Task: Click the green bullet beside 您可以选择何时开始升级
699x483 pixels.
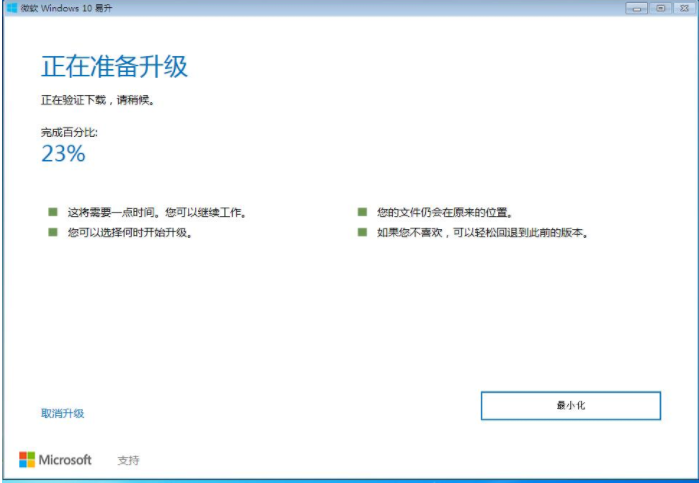Action: click(x=53, y=232)
